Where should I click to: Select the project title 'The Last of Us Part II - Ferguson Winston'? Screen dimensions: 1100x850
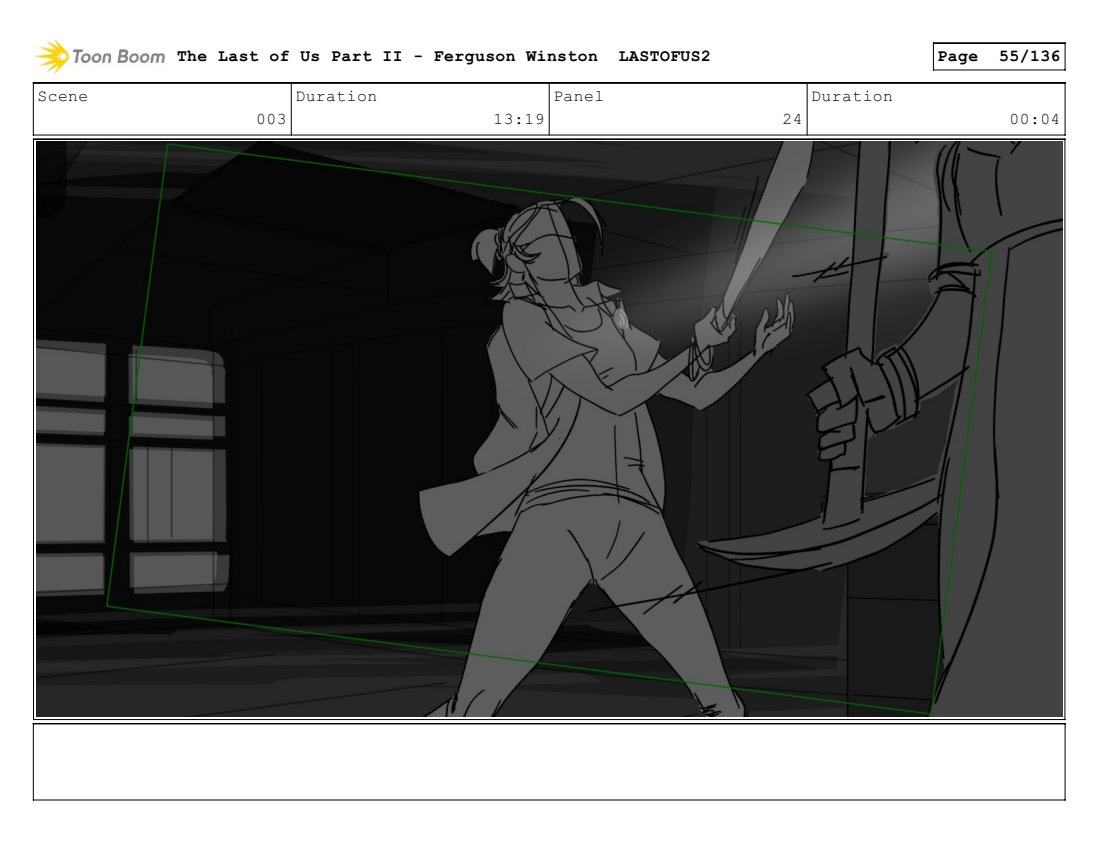pos(387,56)
